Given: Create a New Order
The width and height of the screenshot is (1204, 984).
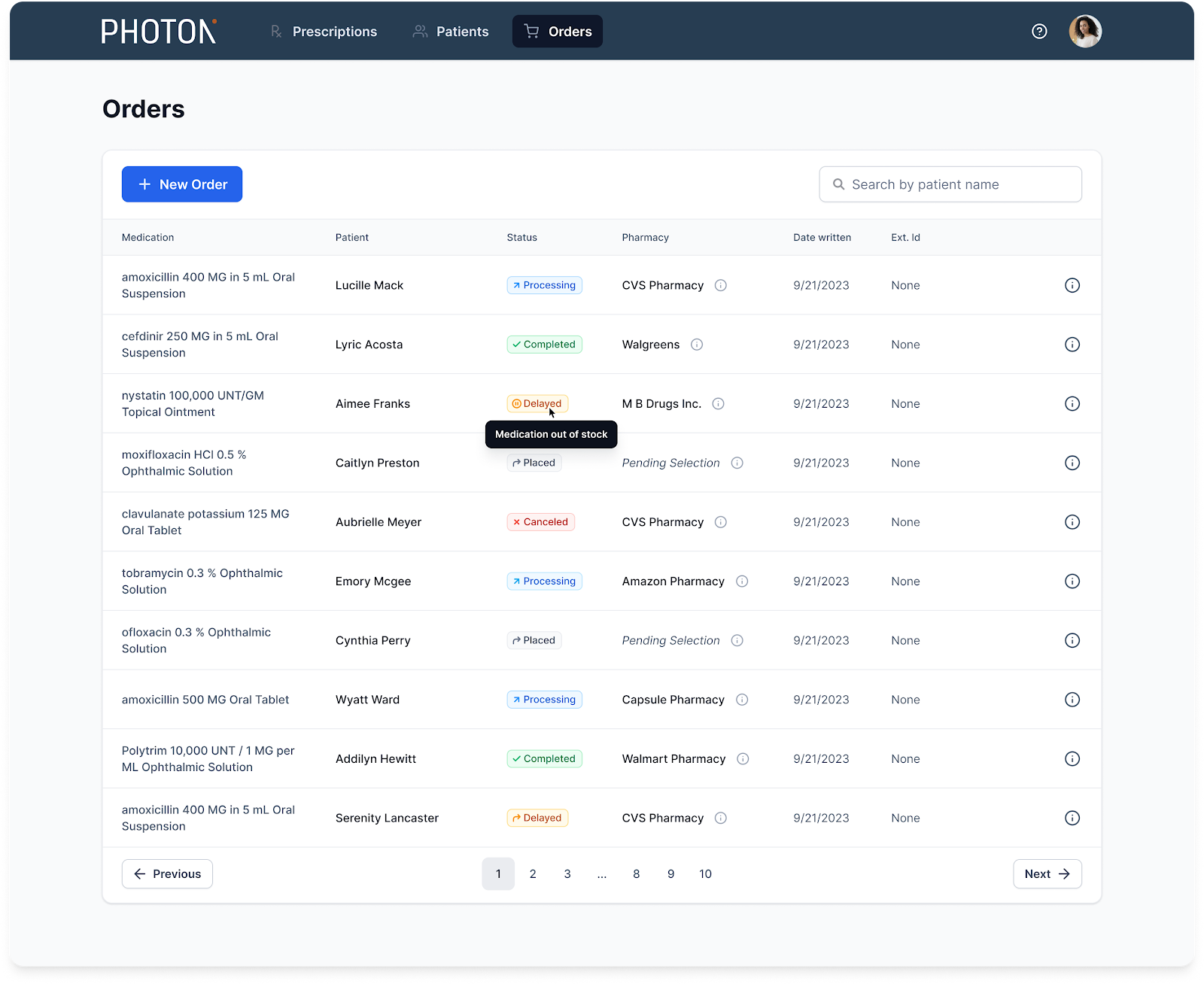Looking at the screenshot, I should click(x=182, y=184).
